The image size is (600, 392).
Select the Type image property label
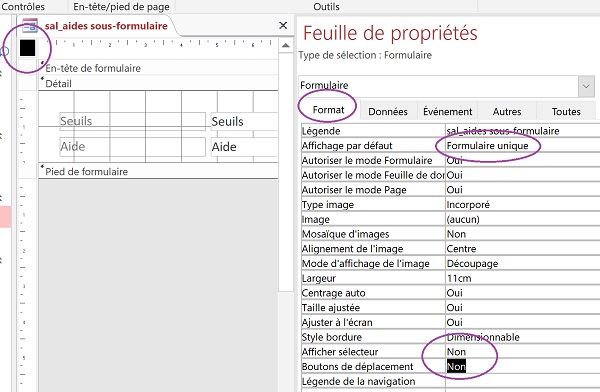373,204
